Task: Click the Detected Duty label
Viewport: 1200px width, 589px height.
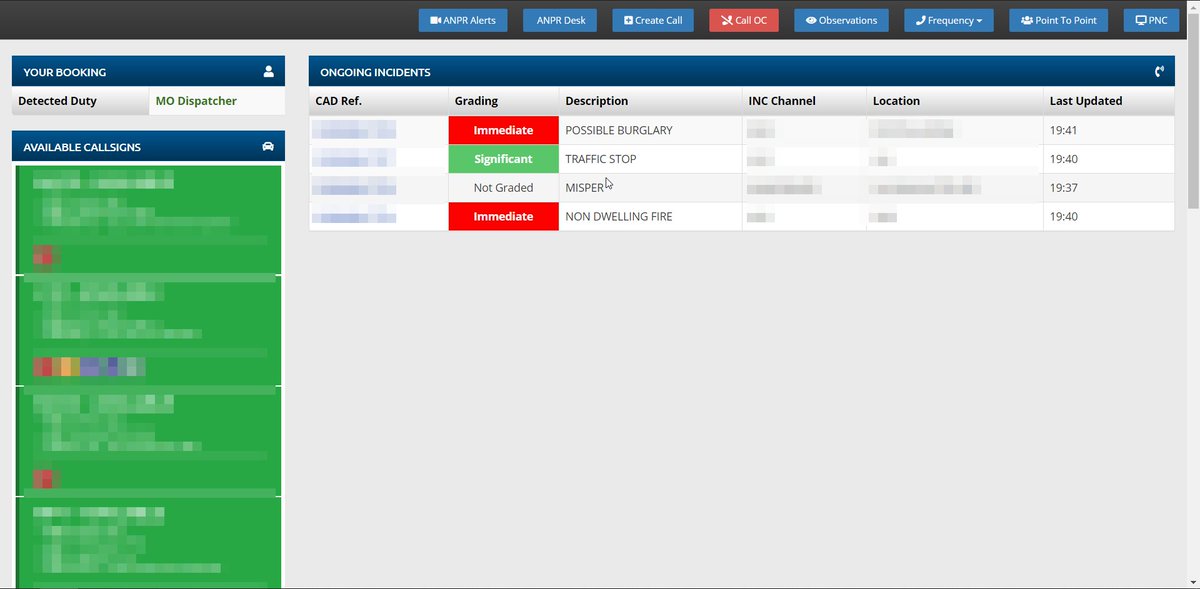Action: point(57,101)
